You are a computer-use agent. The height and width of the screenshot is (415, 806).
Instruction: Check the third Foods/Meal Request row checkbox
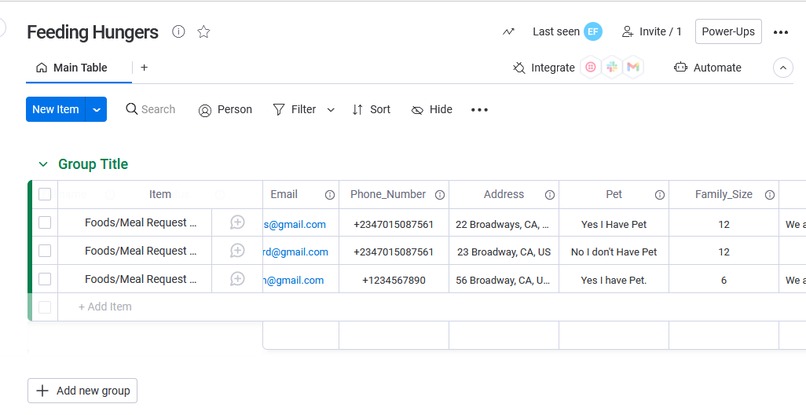point(45,279)
